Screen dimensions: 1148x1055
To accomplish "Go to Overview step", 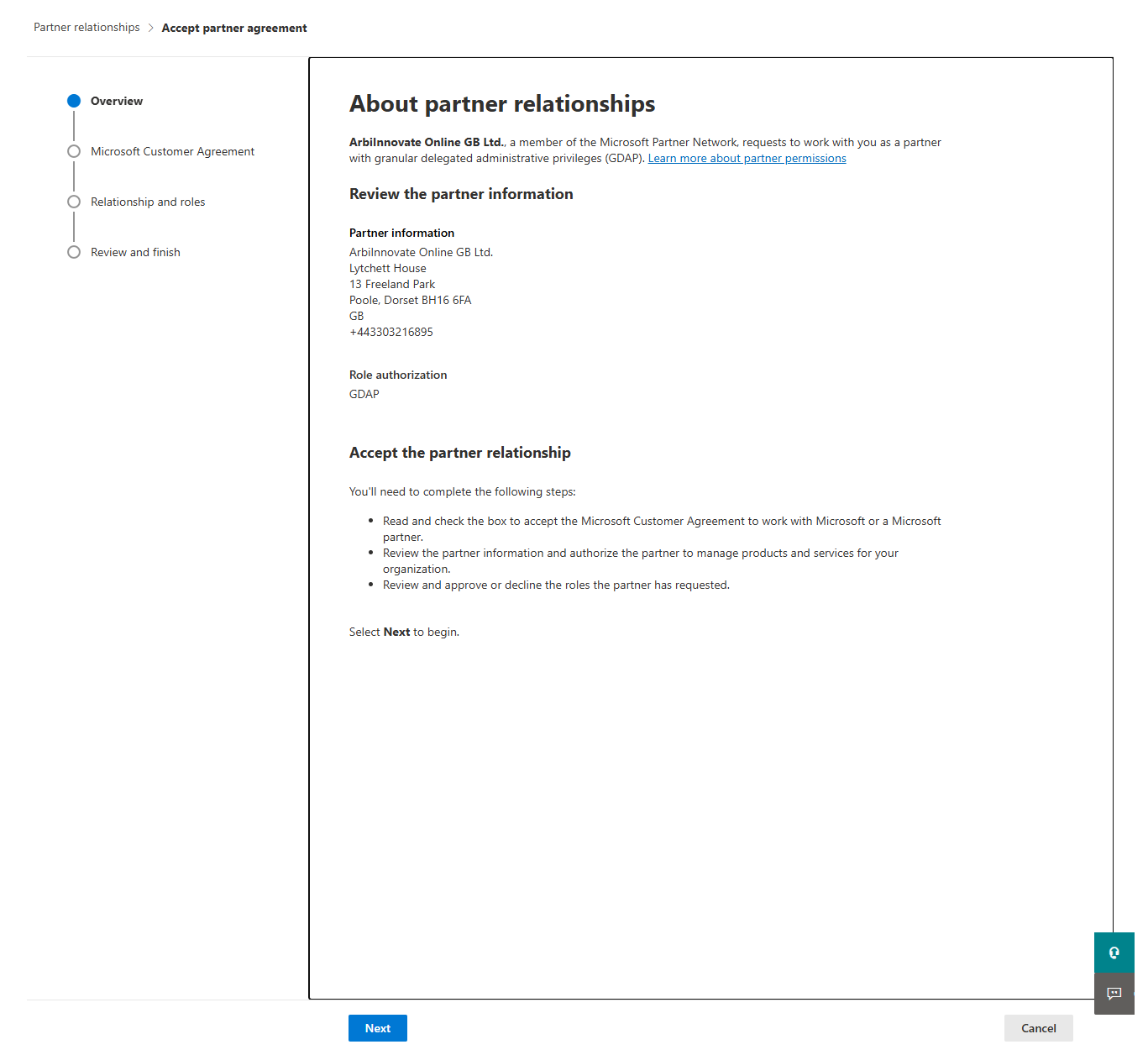I will 117,101.
